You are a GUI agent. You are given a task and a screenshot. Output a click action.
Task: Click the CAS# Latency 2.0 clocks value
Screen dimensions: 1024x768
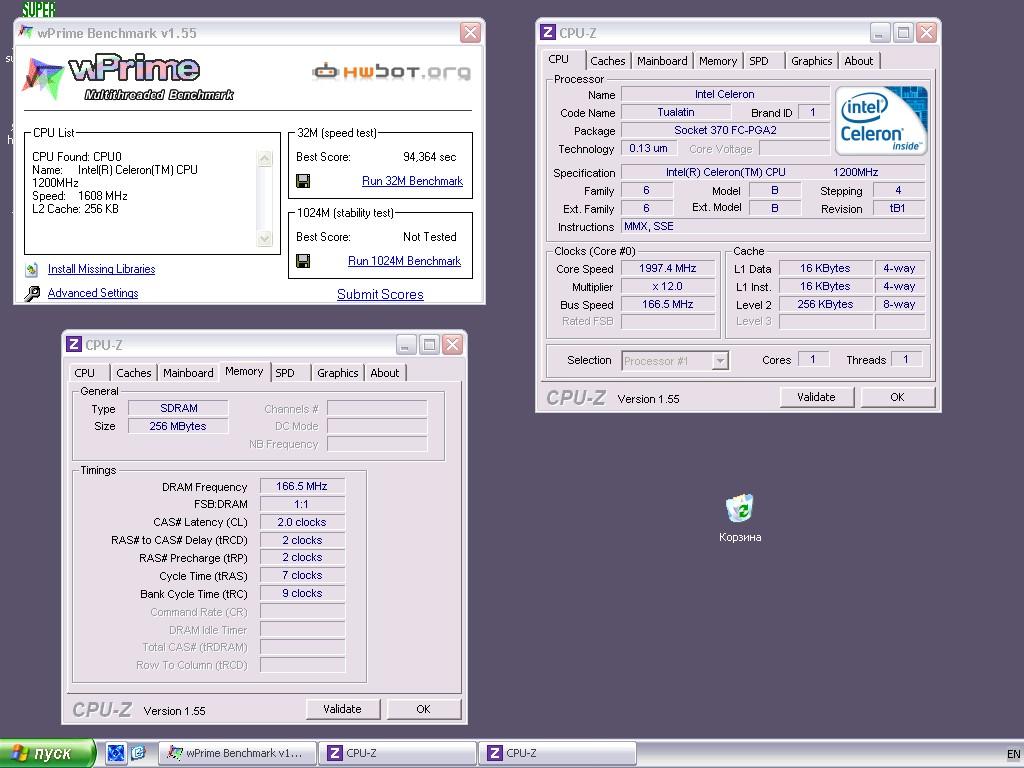click(x=302, y=522)
